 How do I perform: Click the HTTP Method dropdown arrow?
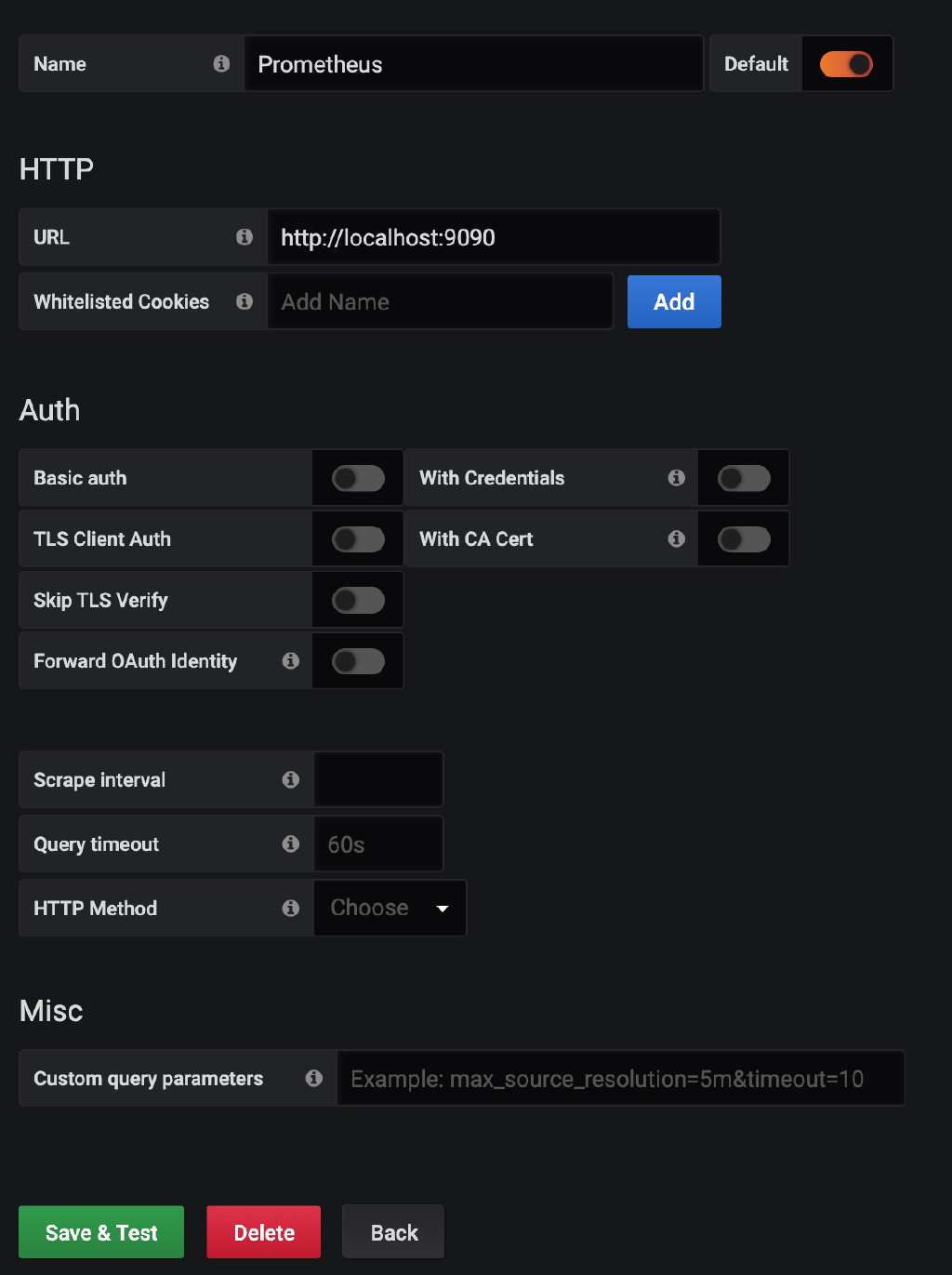(443, 909)
